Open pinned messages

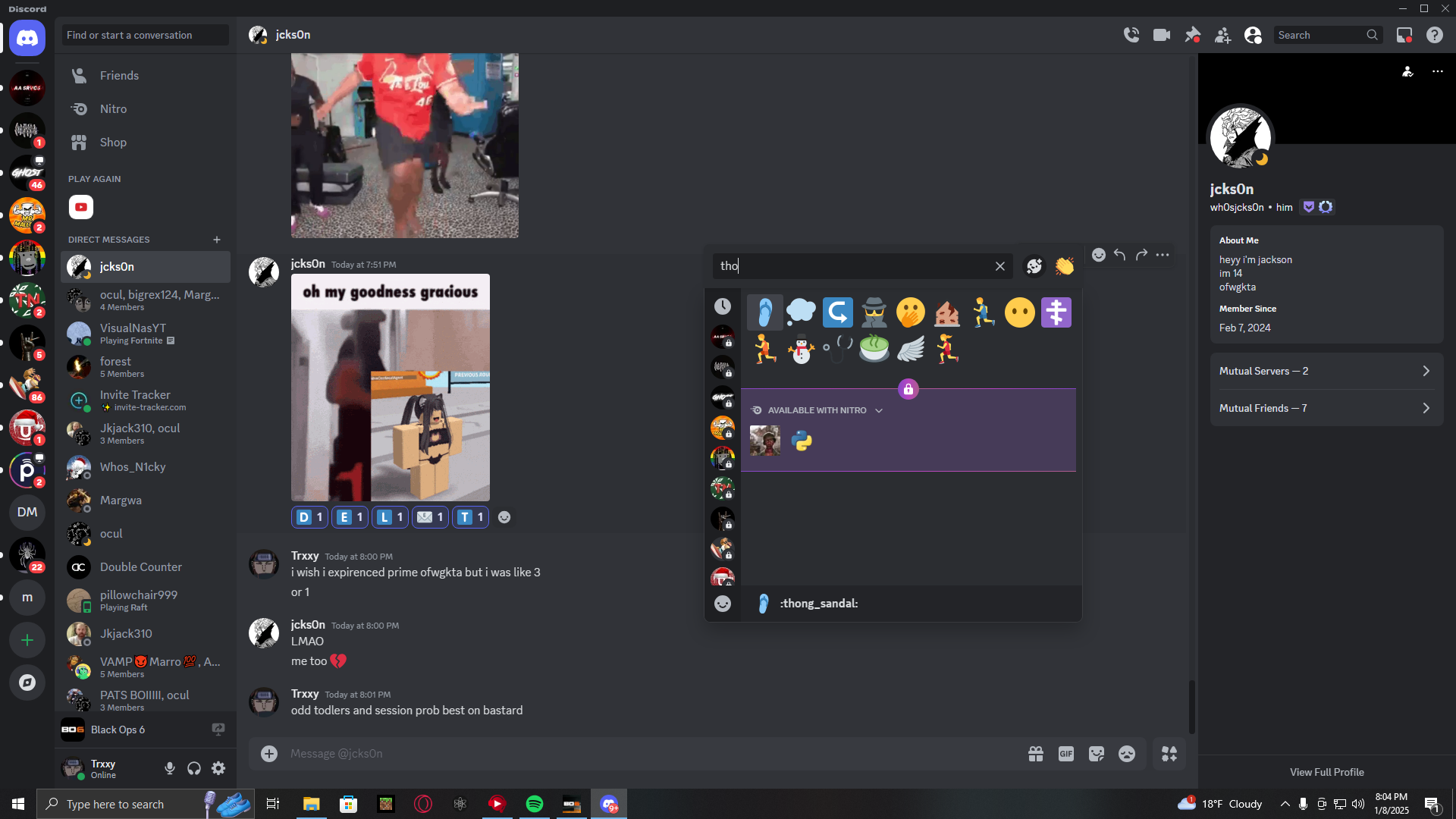[x=1192, y=35]
